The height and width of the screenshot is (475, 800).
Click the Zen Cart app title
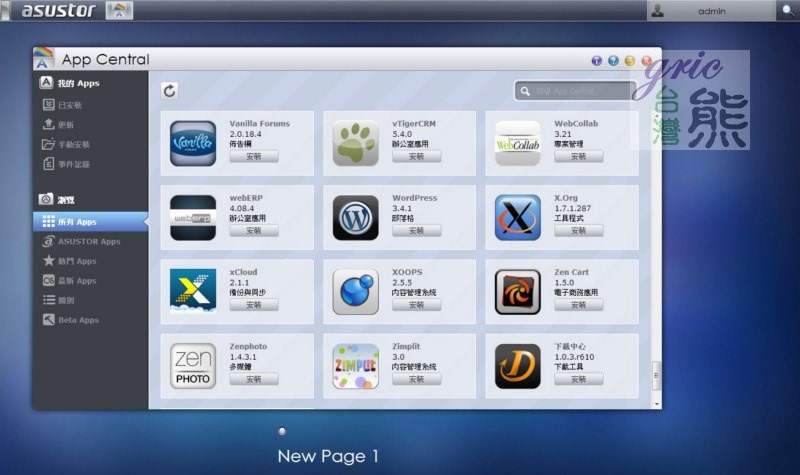(571, 272)
